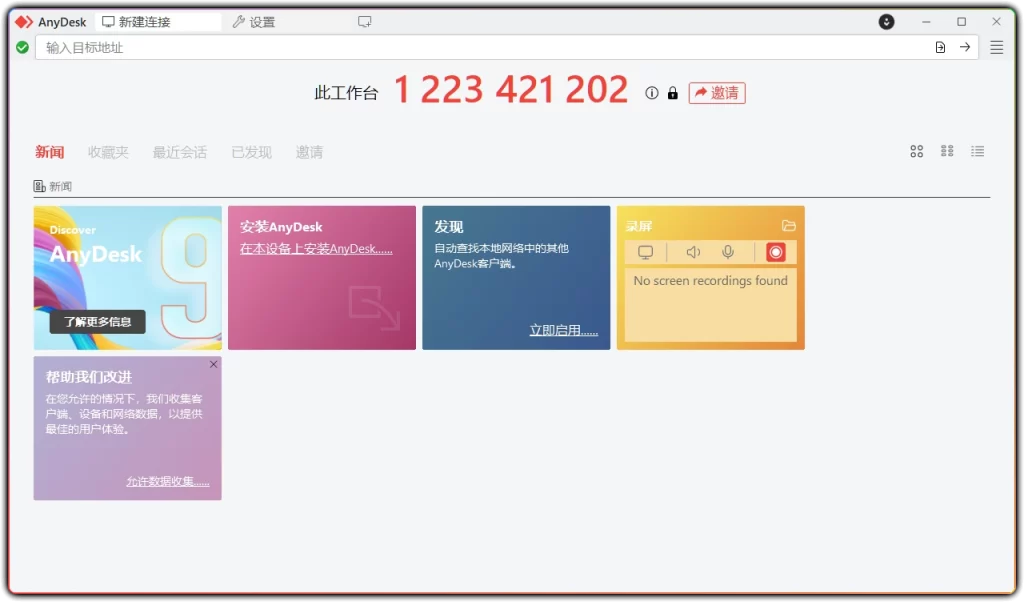Screen dimensions: 1024x602
Task: Start screen recording with the red record button
Action: coord(775,252)
